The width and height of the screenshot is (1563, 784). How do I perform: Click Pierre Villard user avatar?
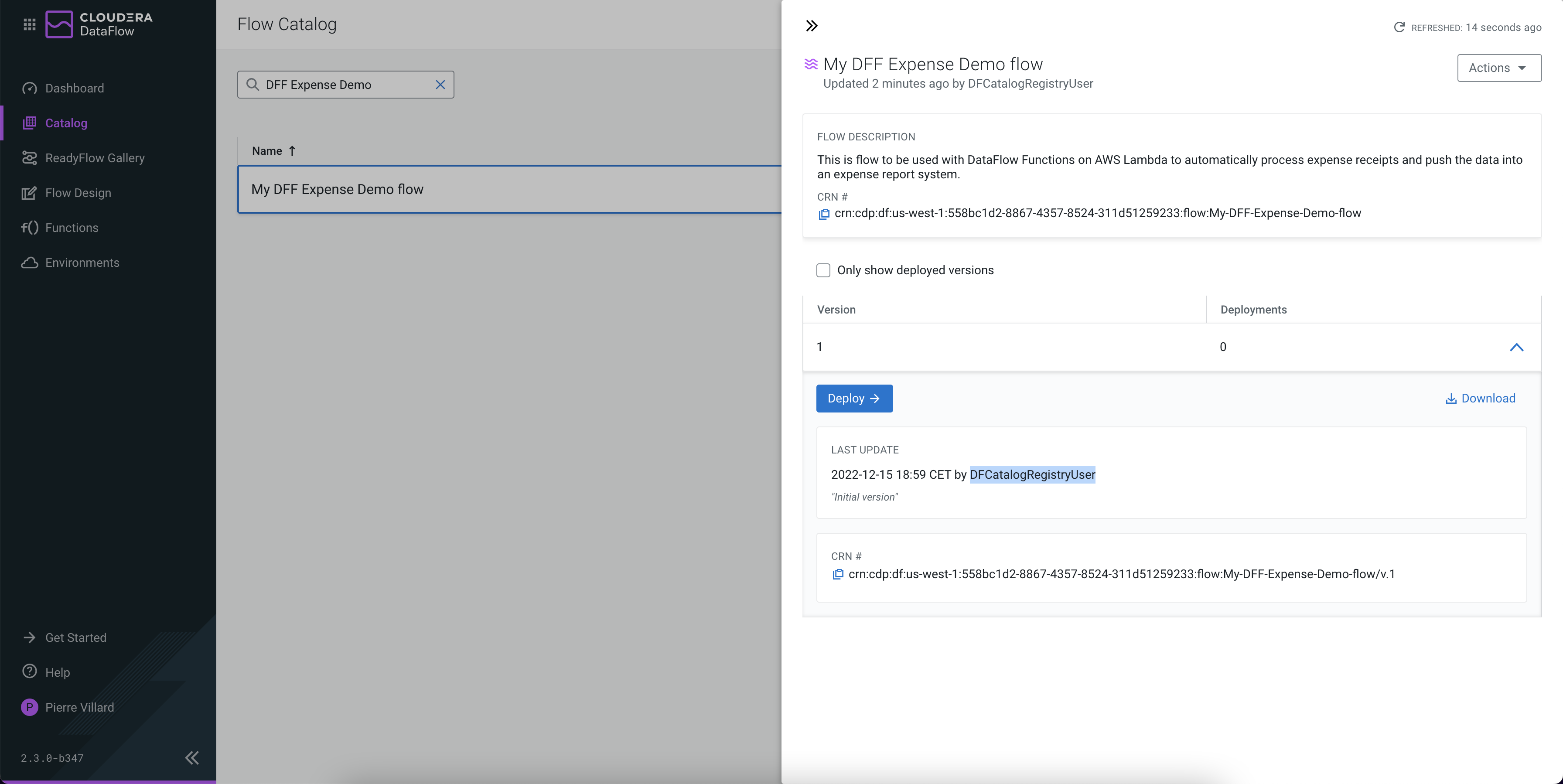(29, 707)
